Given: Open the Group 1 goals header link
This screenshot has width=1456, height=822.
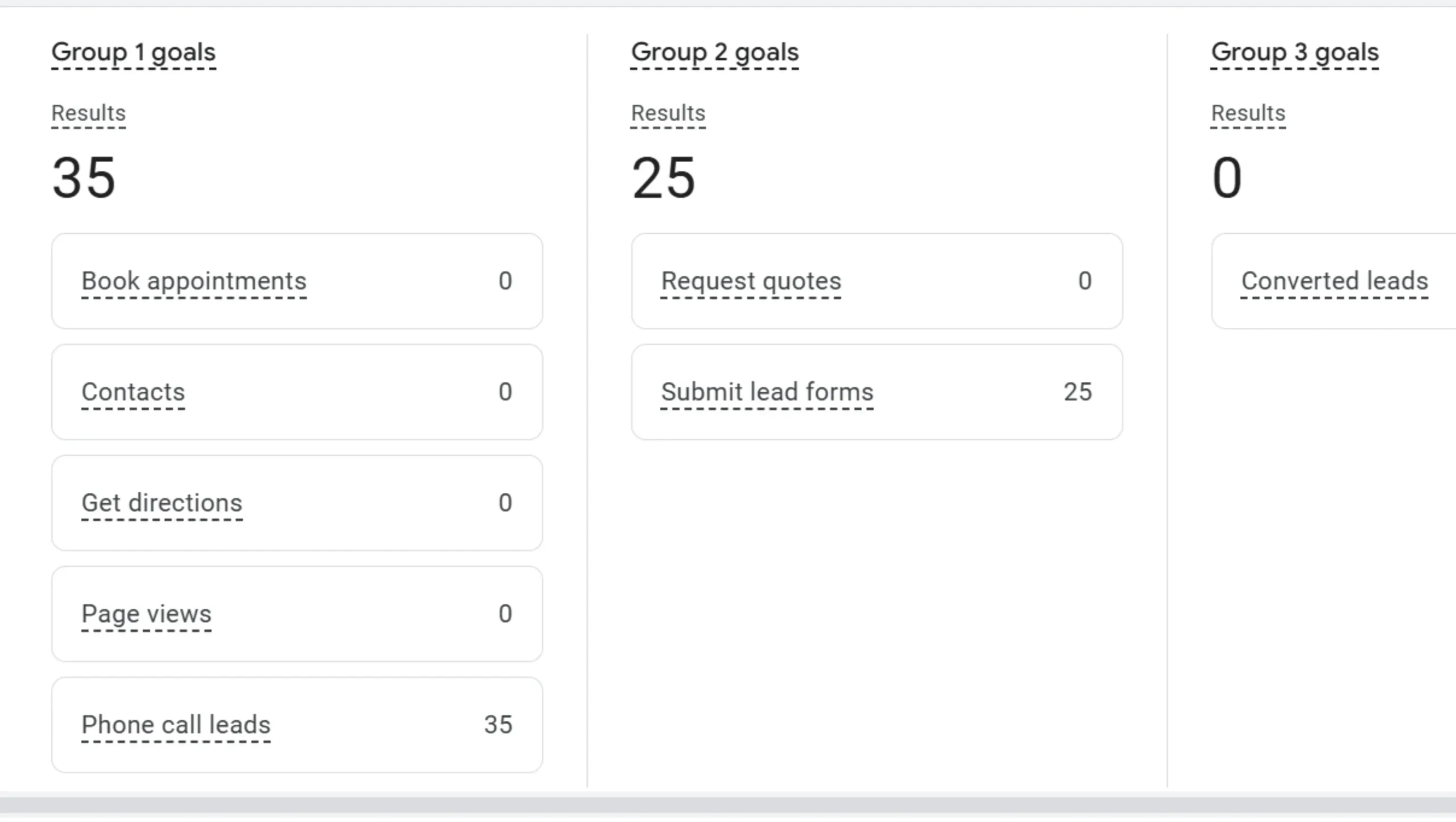Looking at the screenshot, I should tap(133, 52).
